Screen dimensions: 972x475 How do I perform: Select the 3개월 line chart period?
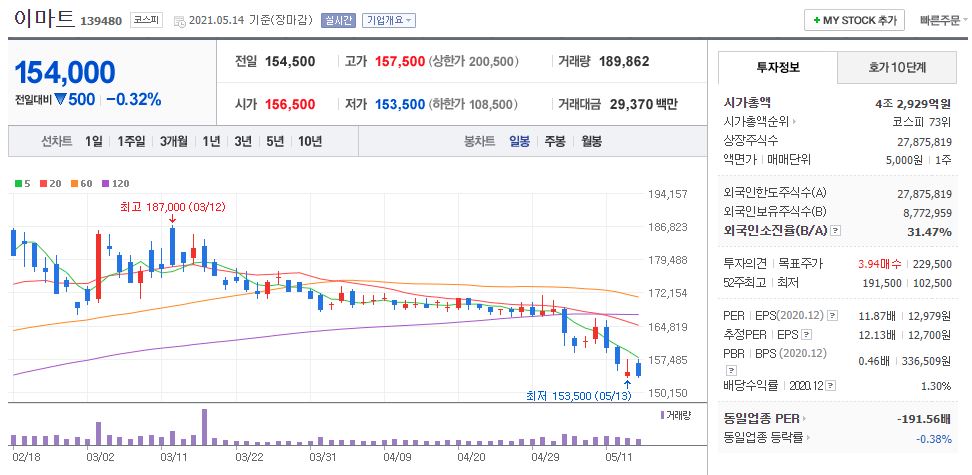[174, 141]
